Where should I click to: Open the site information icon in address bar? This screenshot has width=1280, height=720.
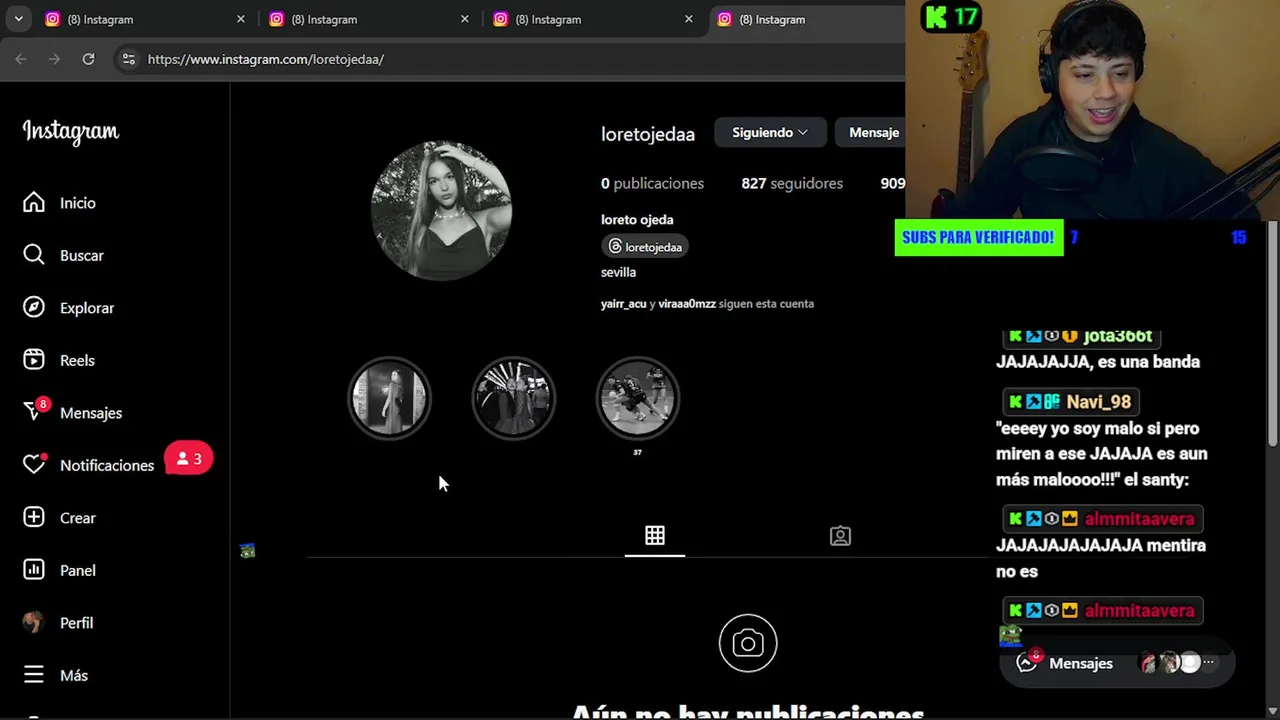[x=128, y=59]
